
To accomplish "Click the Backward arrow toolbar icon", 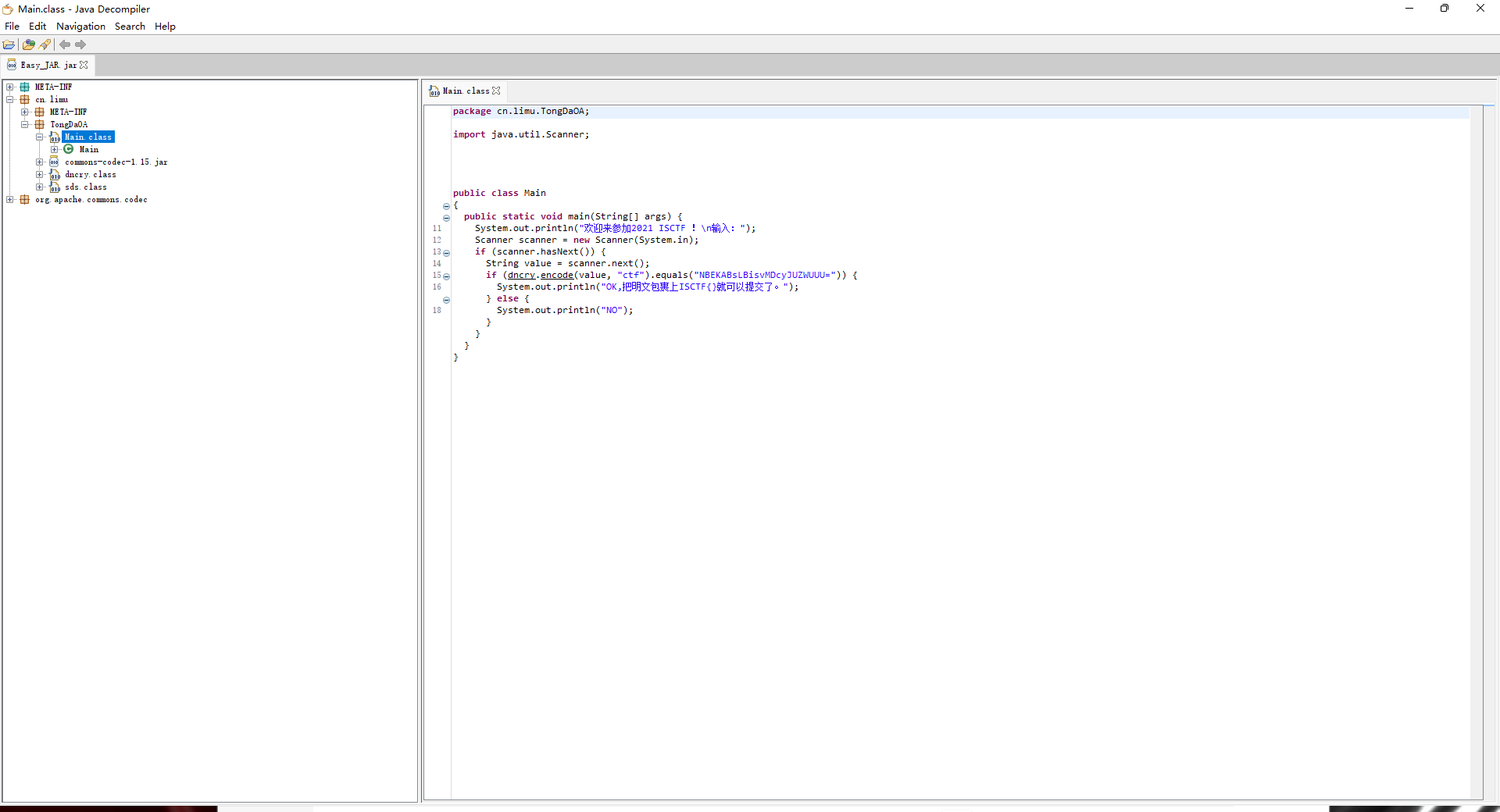I will pyautogui.click(x=65, y=45).
